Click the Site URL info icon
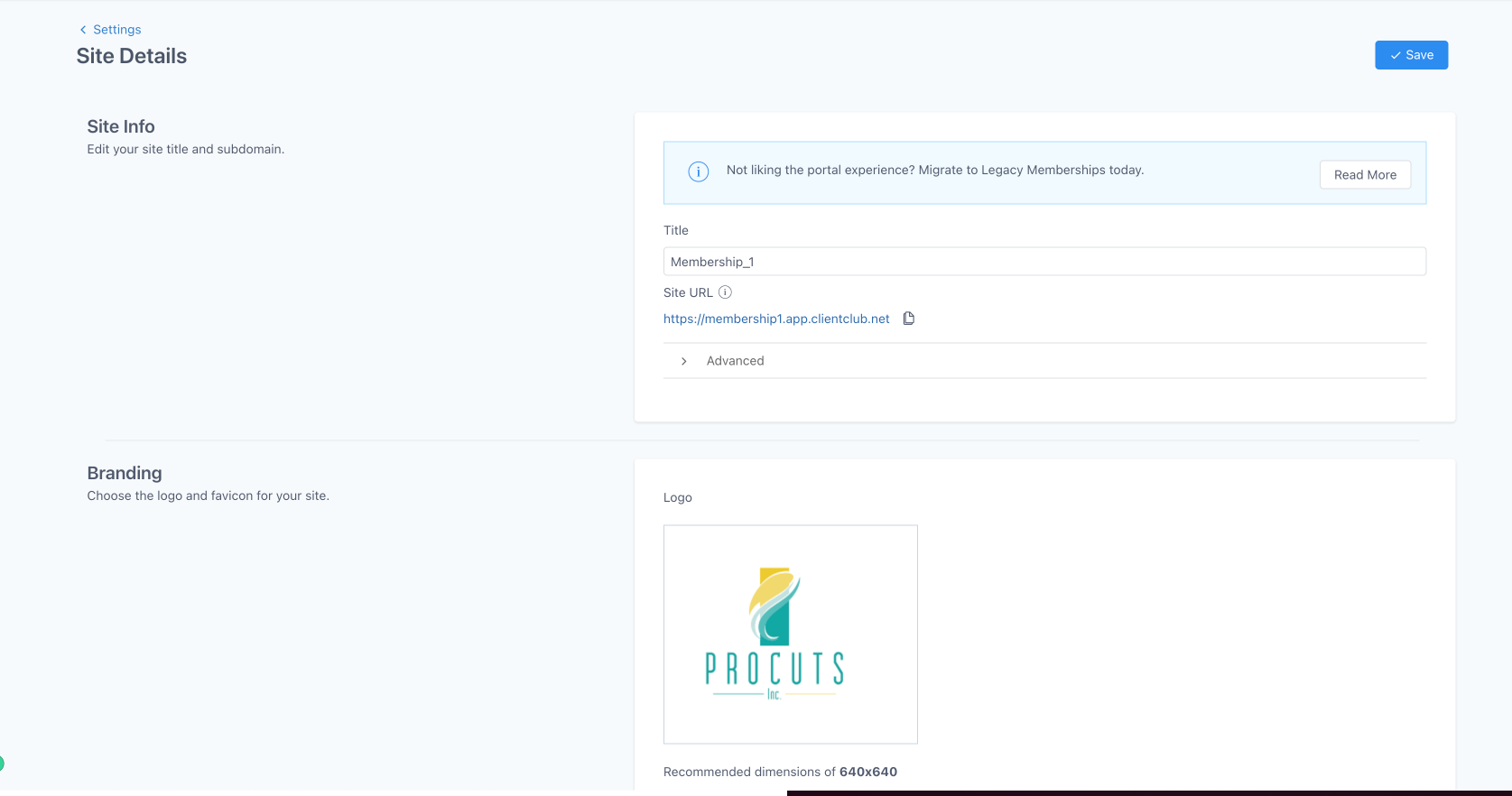This screenshot has height=796, width=1512. tap(725, 292)
